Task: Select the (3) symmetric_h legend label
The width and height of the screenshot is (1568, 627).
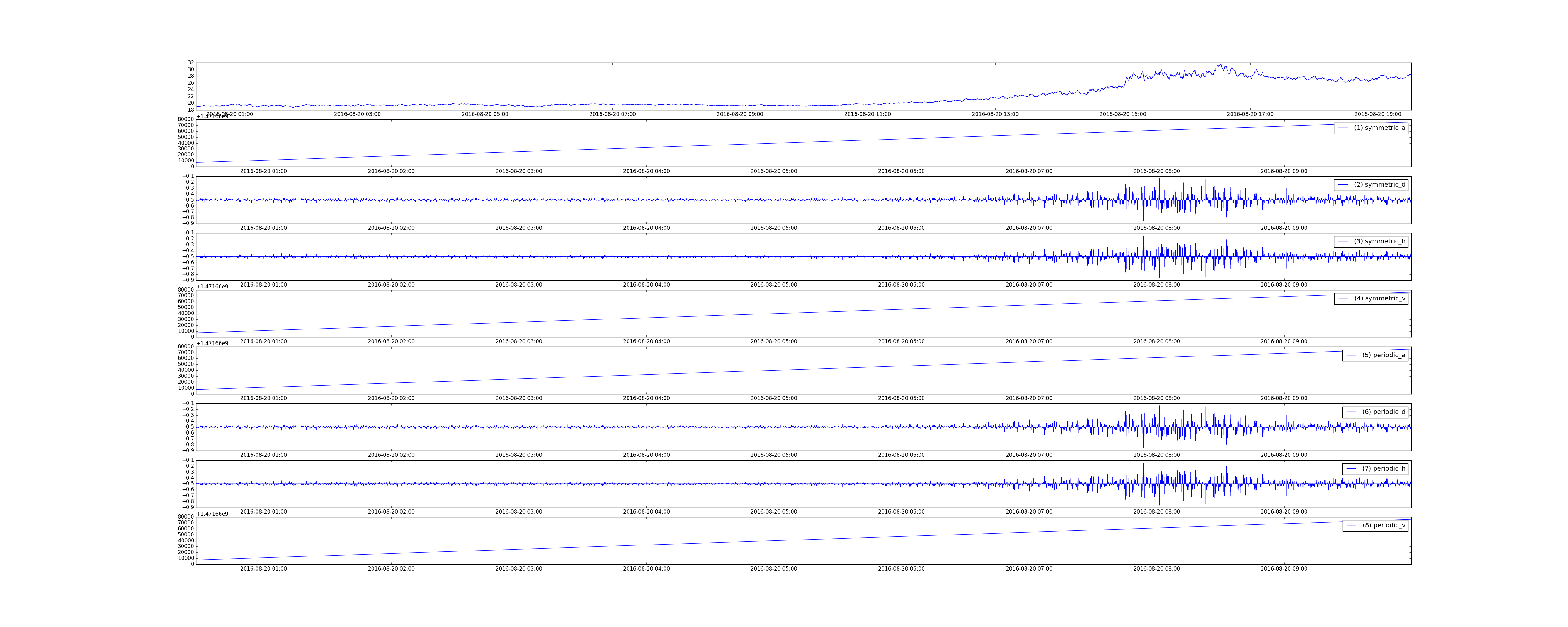Action: pyautogui.click(x=1379, y=242)
